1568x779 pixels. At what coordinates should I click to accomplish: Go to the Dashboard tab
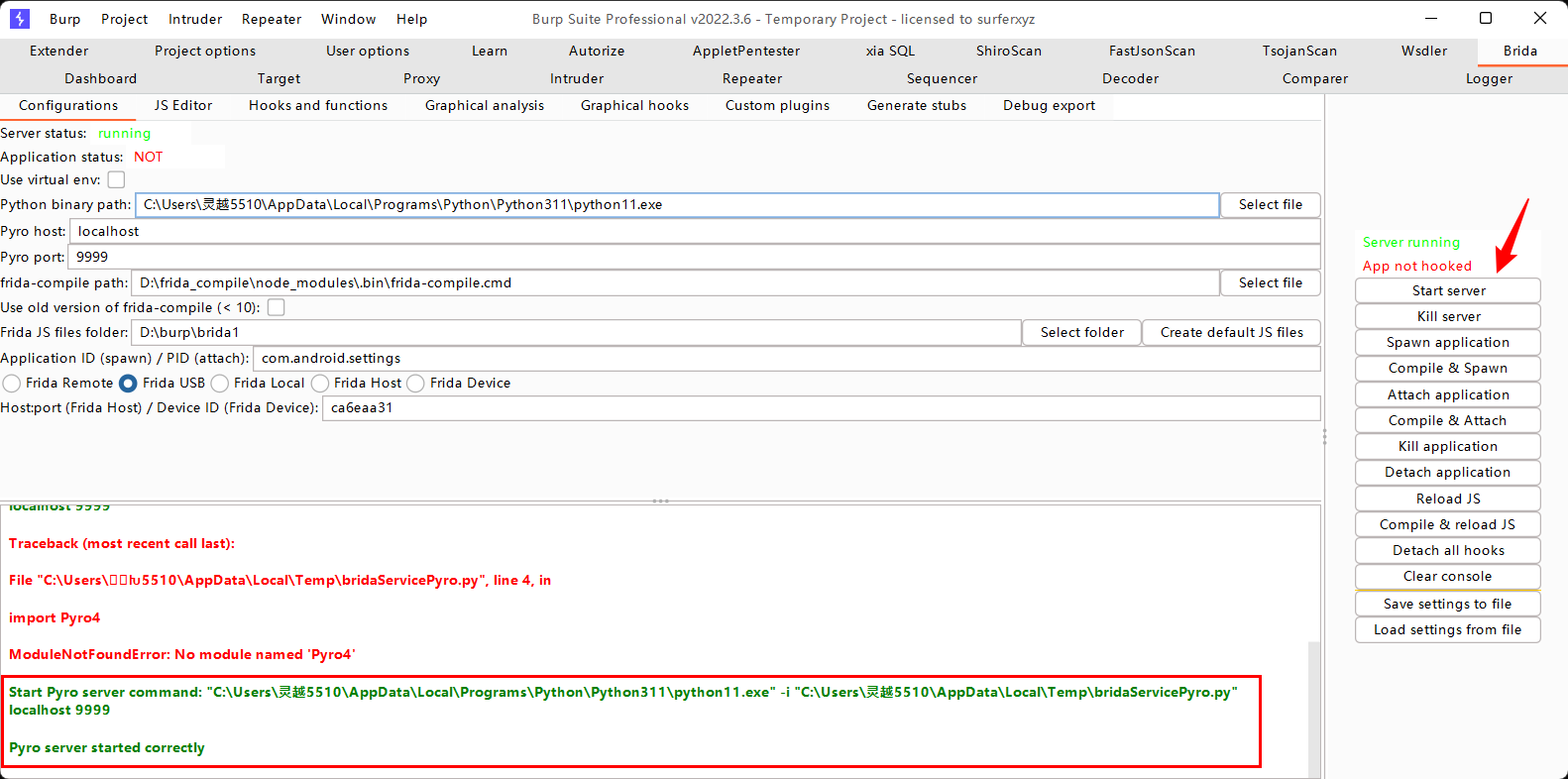(x=101, y=78)
